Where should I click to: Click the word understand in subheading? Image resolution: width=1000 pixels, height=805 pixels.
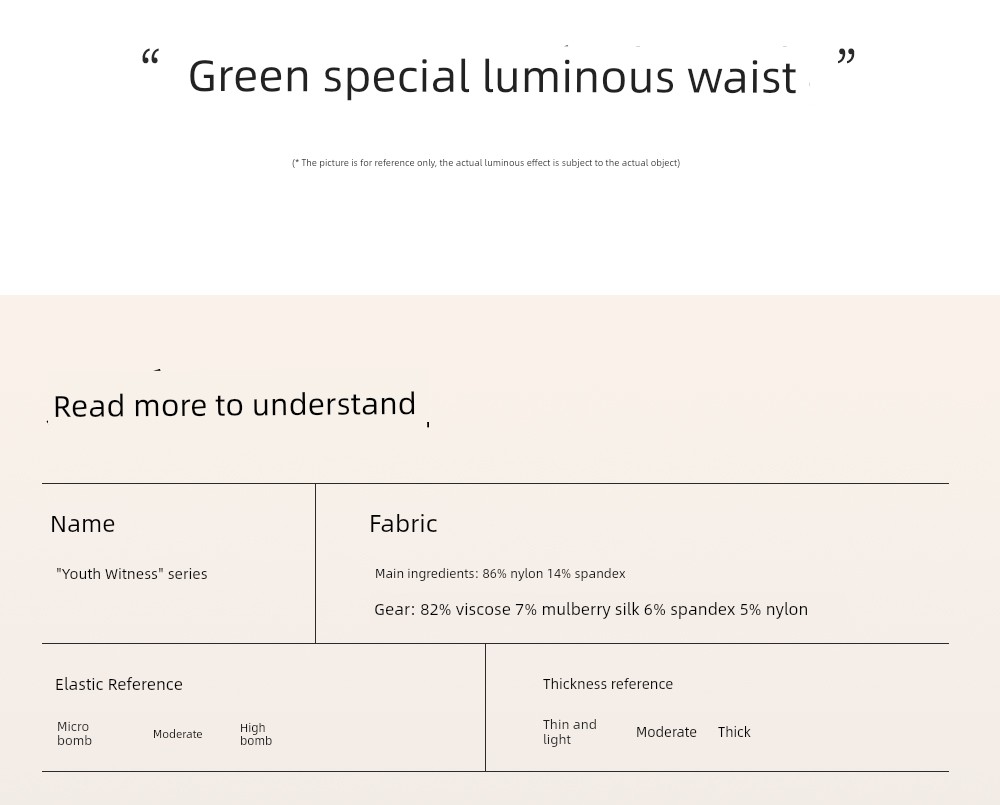click(334, 404)
